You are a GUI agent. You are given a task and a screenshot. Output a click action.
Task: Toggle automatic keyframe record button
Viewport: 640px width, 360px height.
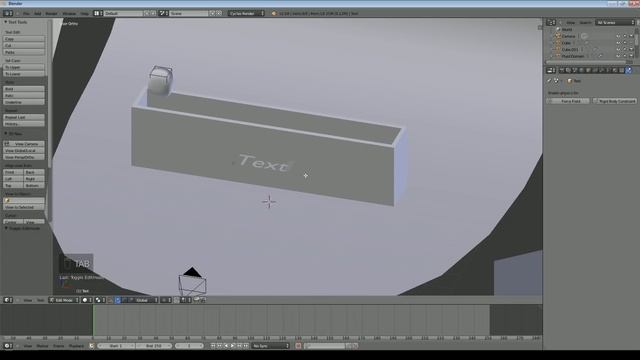coord(298,346)
